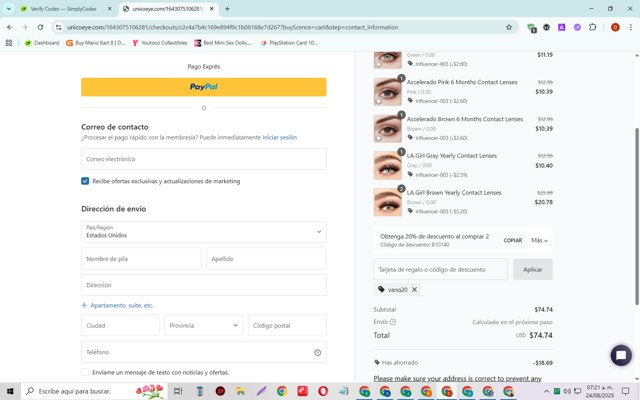The height and width of the screenshot is (400, 640).
Task: Click the volume icon in system tray
Action: (x=567, y=391)
